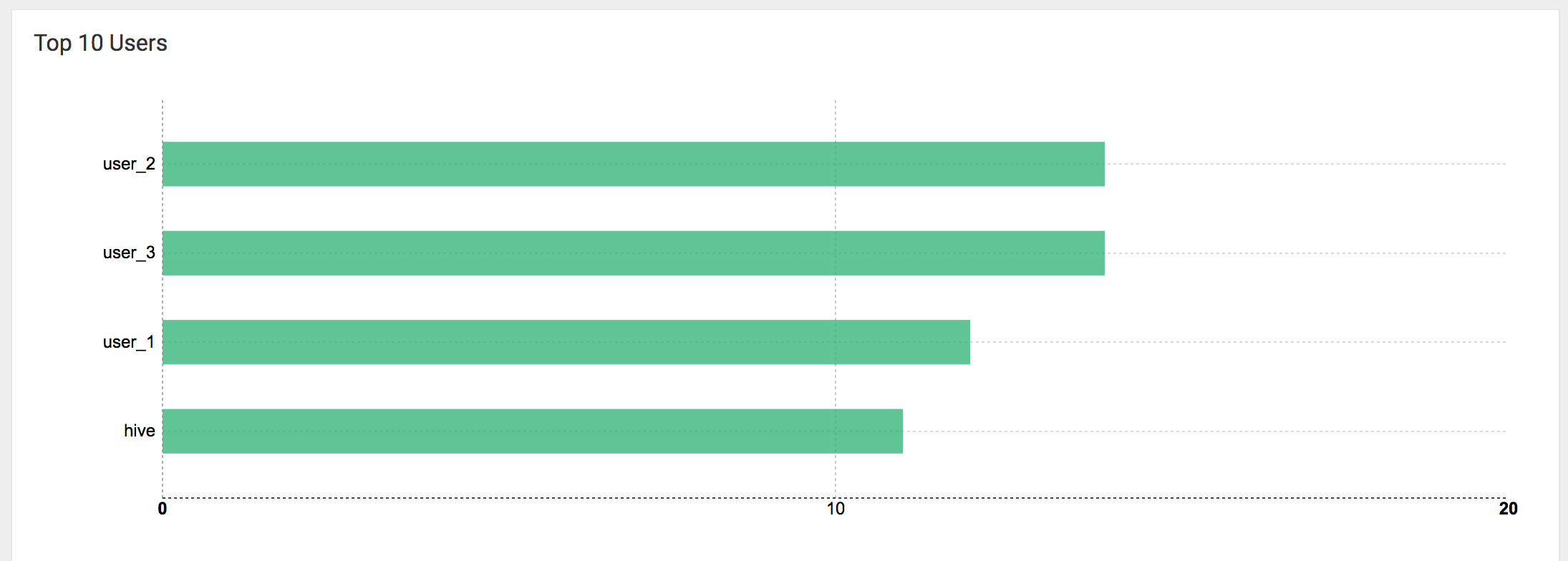Click the vertical y-axis line above user_2 bar
Screen dimensions: 1568x561
163,120
